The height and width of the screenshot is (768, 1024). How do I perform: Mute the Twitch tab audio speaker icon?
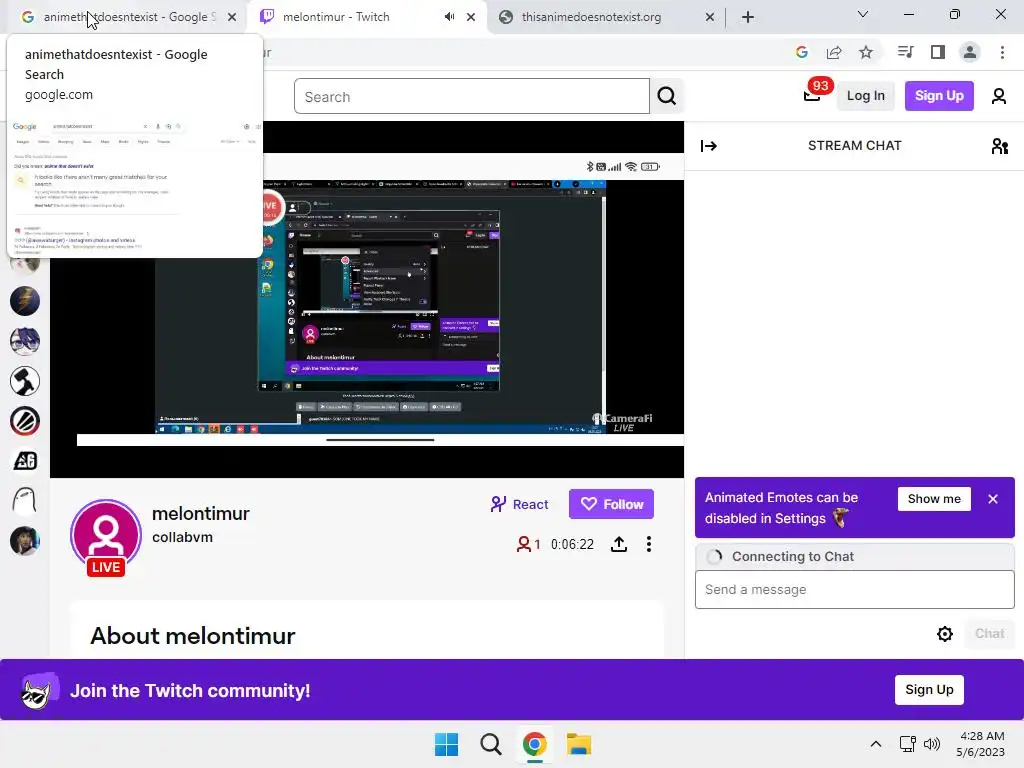449,17
